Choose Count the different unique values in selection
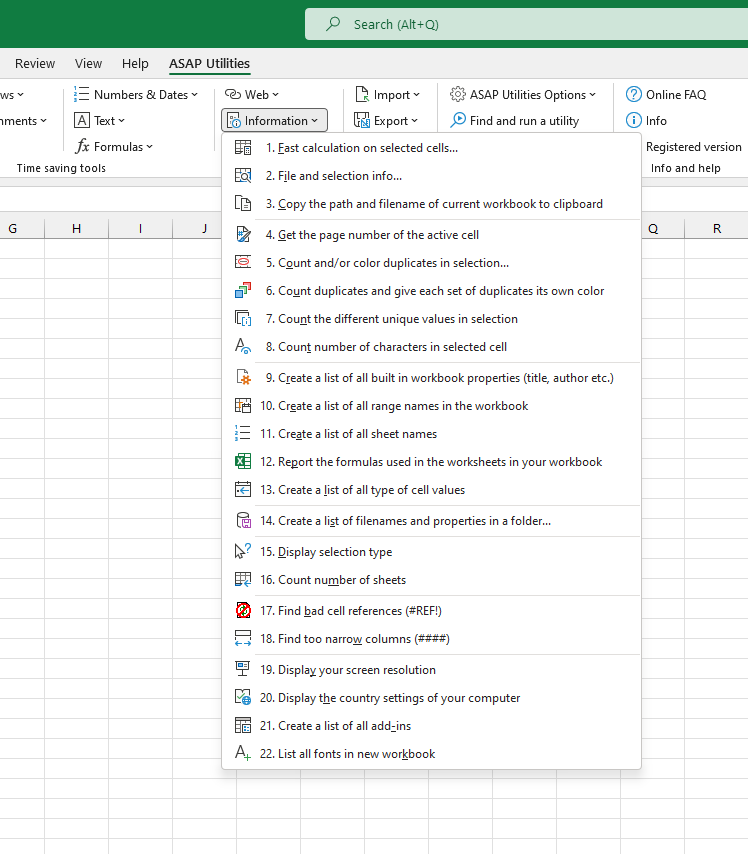Screen dimensions: 748x854 pyautogui.click(x=431, y=319)
